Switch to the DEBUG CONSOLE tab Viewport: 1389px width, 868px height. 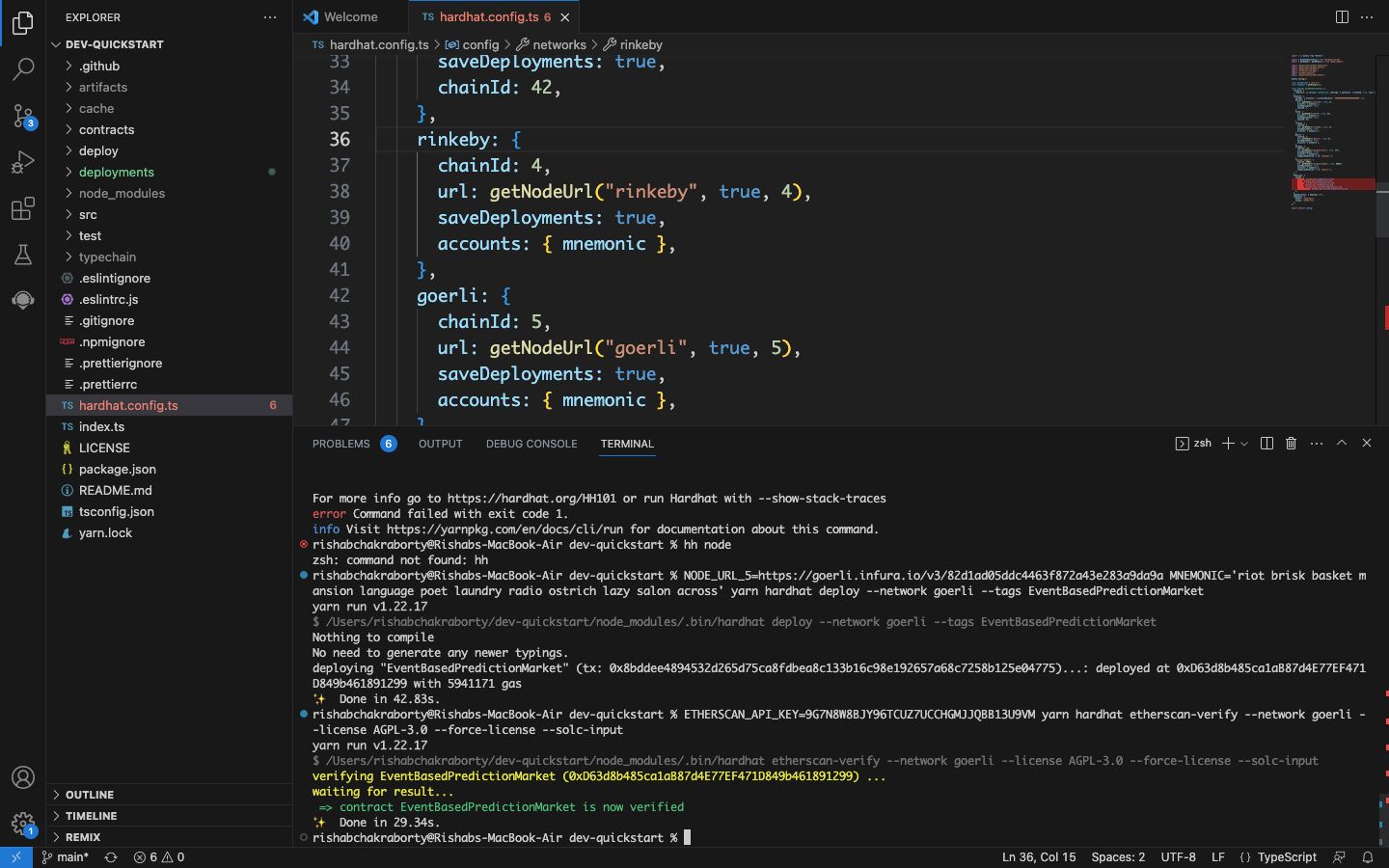click(x=531, y=444)
